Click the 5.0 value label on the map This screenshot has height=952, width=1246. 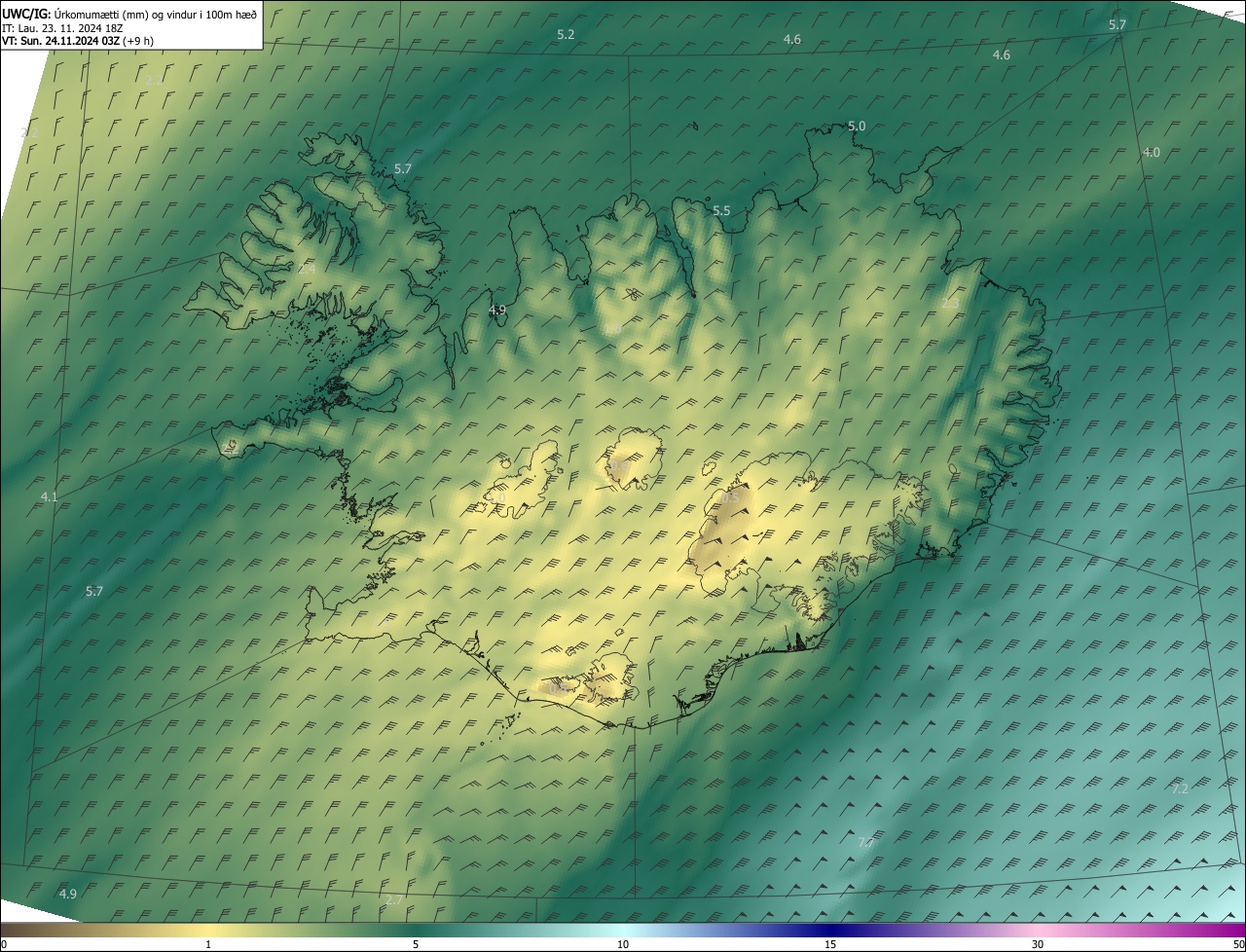[857, 126]
